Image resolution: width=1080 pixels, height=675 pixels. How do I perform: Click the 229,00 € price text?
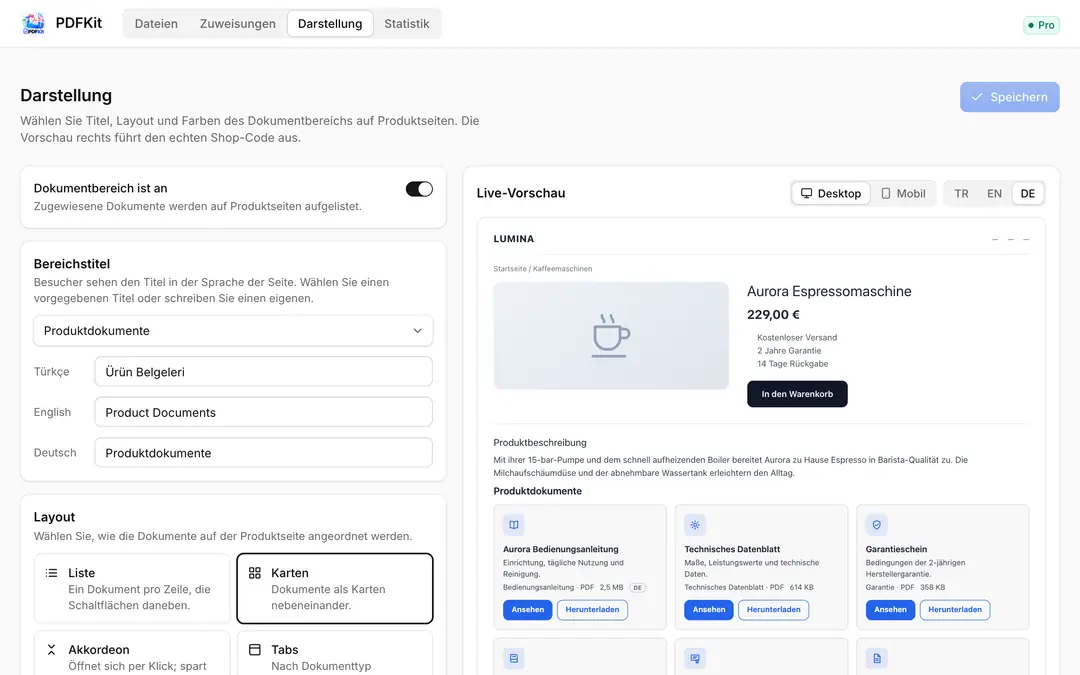pyautogui.click(x=773, y=315)
